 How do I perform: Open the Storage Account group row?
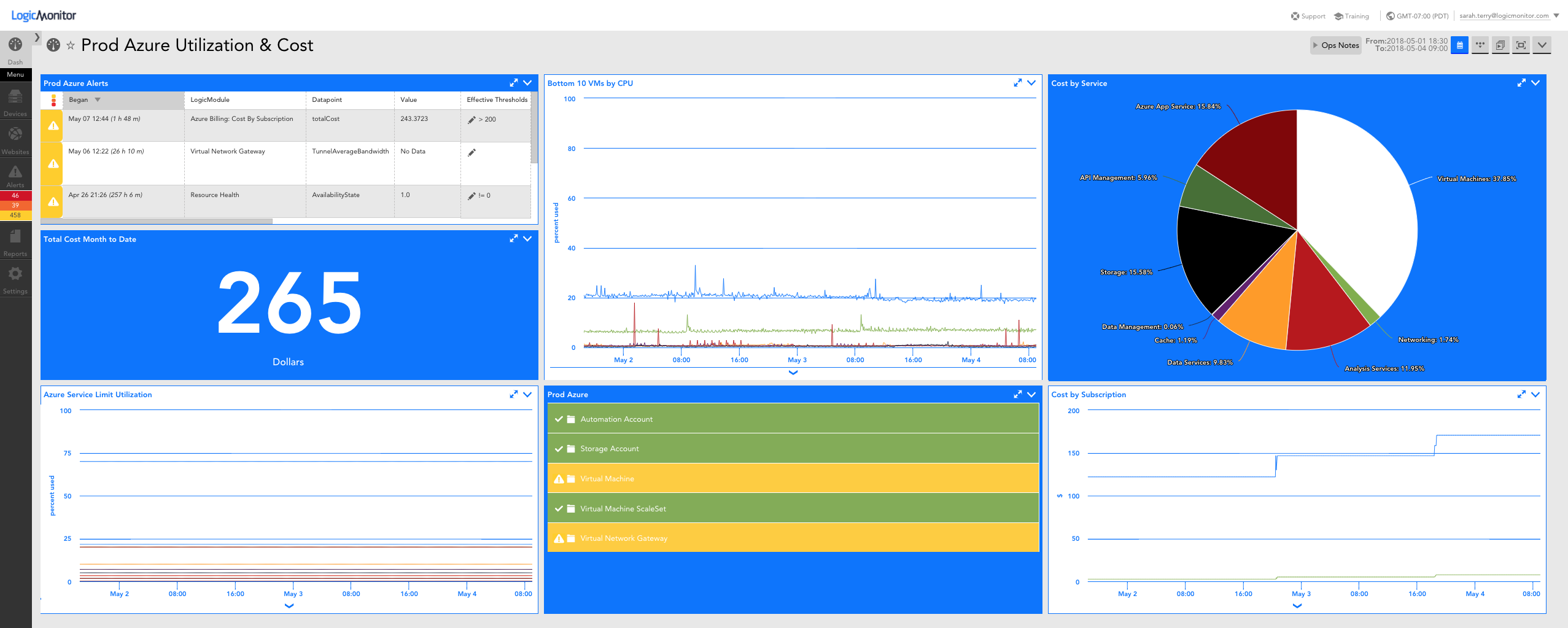click(793, 449)
